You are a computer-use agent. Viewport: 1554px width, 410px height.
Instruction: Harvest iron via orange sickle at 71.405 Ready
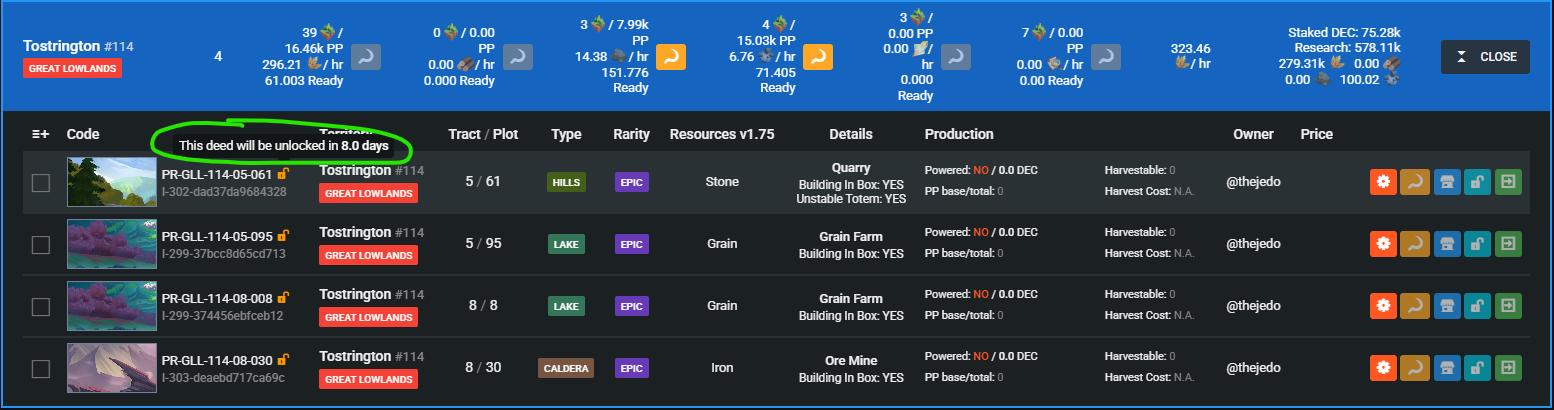coord(820,57)
